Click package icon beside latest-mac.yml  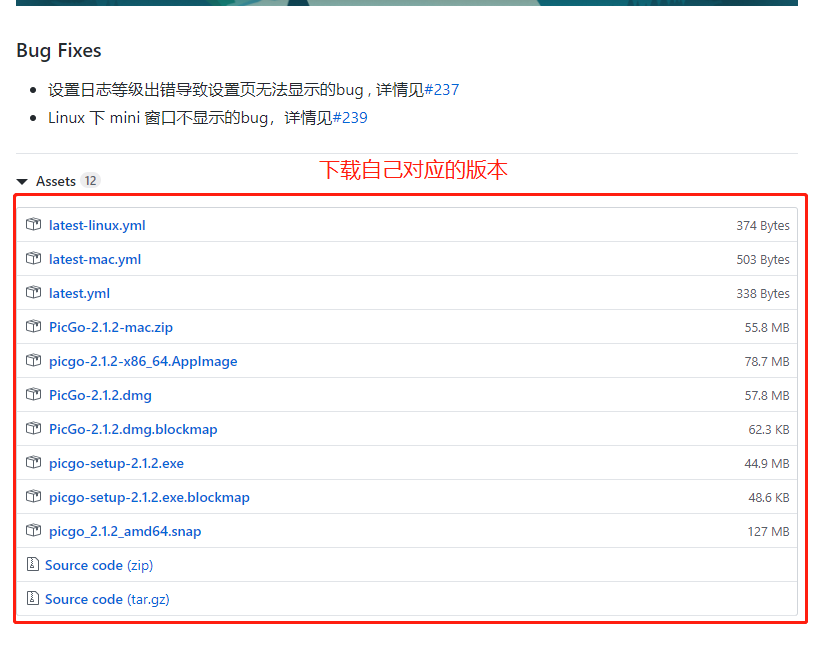(33, 258)
